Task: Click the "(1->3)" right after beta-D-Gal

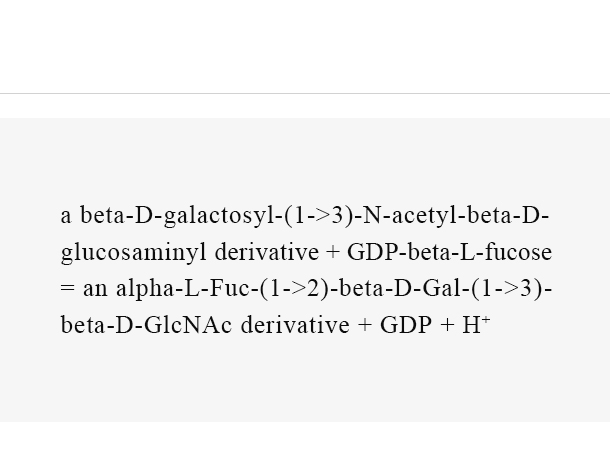Action: [x=508, y=289]
